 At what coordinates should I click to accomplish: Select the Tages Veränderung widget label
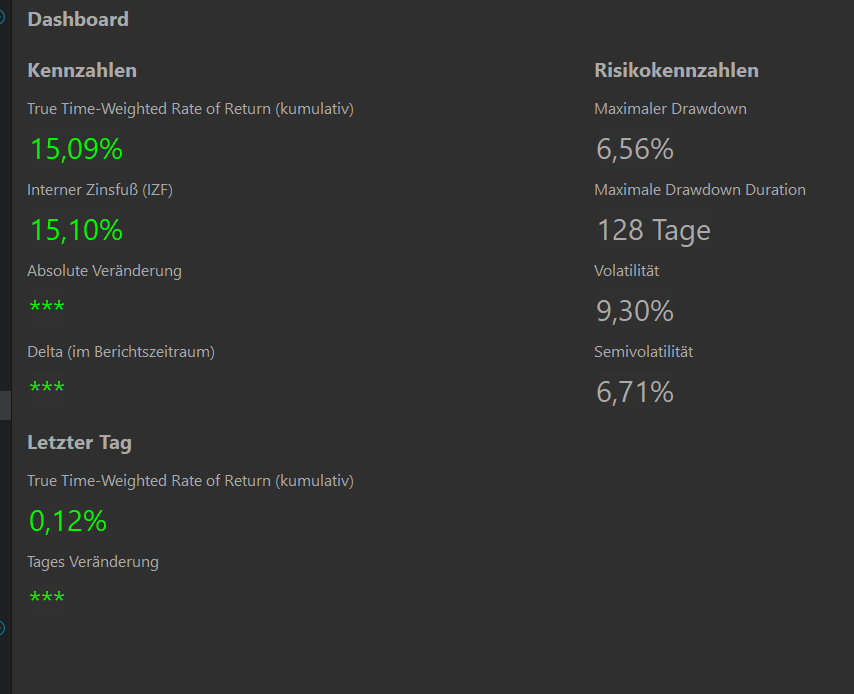93,562
